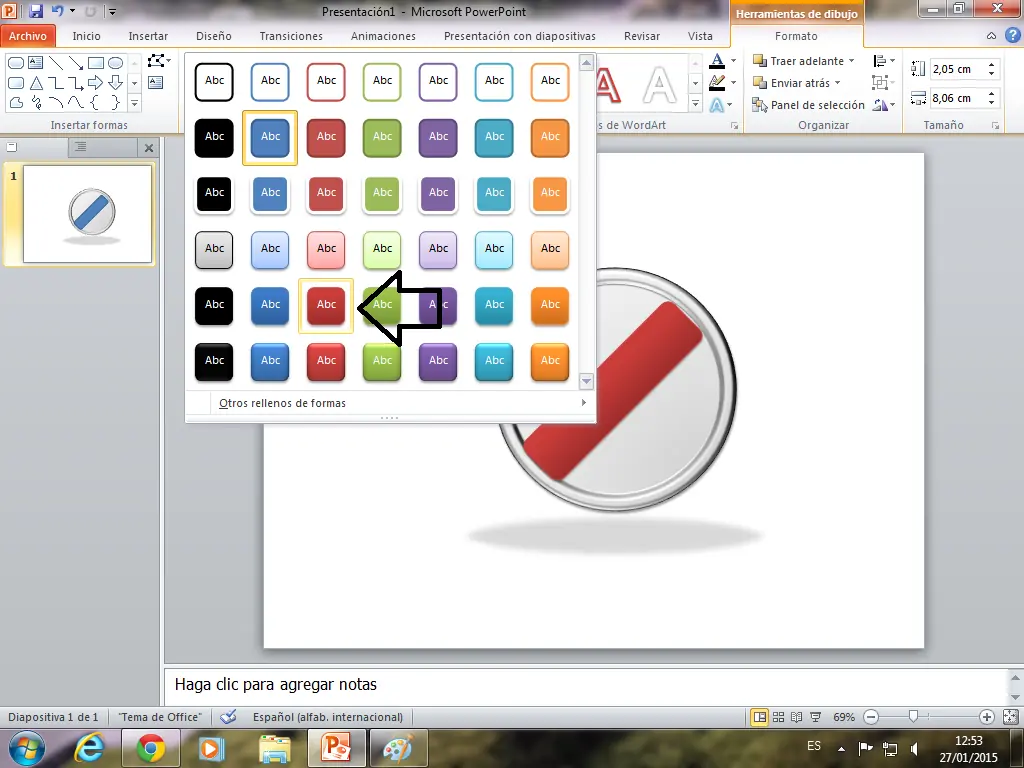Switch left pane to Slides tab

point(12,147)
